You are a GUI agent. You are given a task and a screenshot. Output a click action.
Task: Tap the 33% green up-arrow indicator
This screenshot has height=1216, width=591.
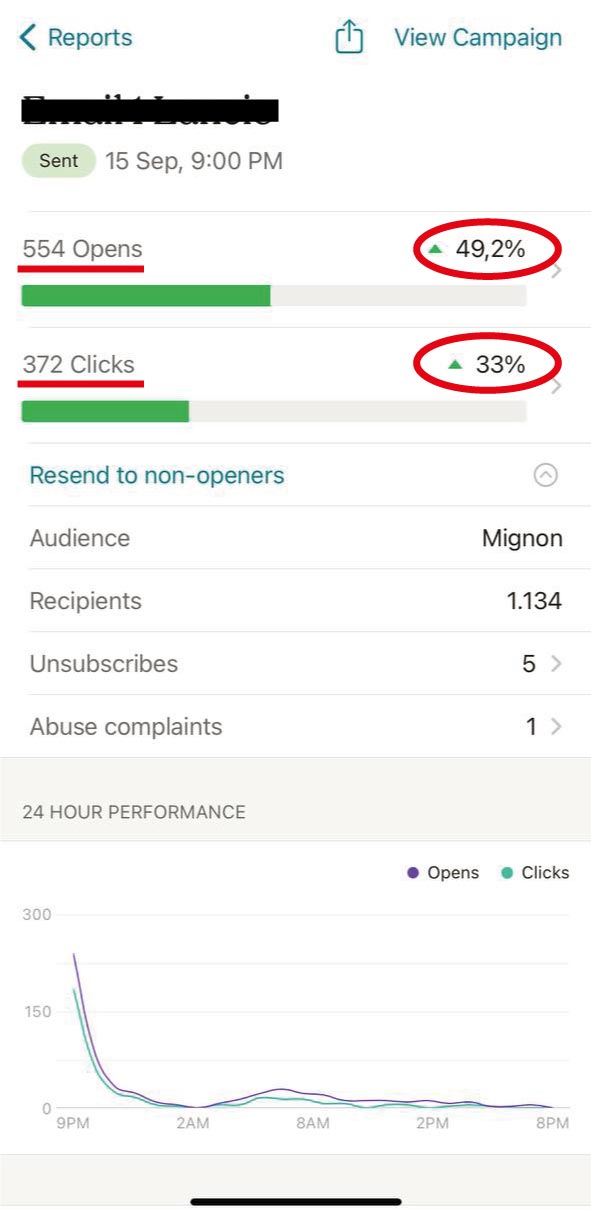455,365
